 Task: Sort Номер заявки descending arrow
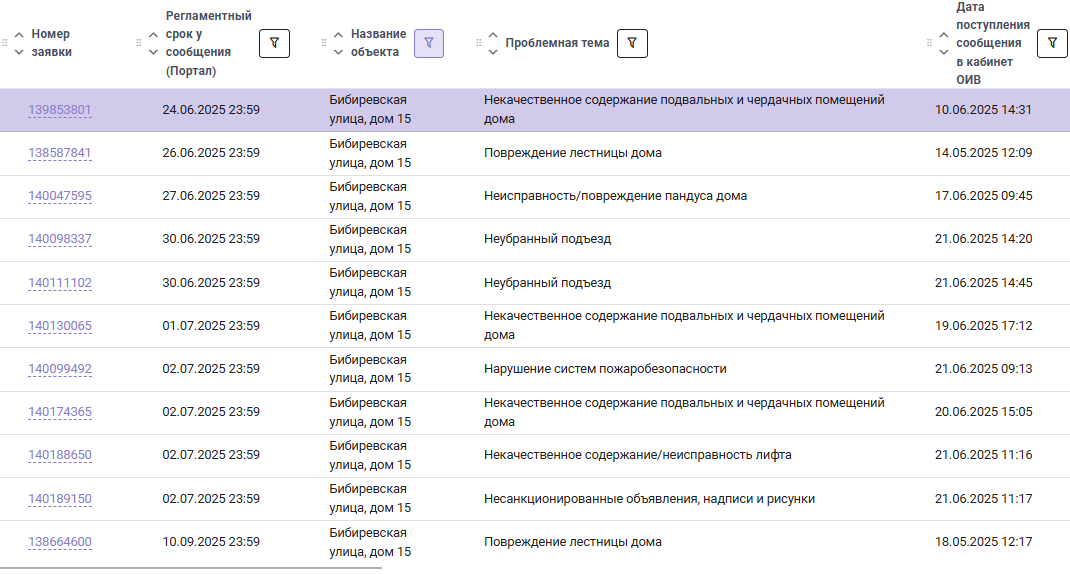tap(19, 52)
